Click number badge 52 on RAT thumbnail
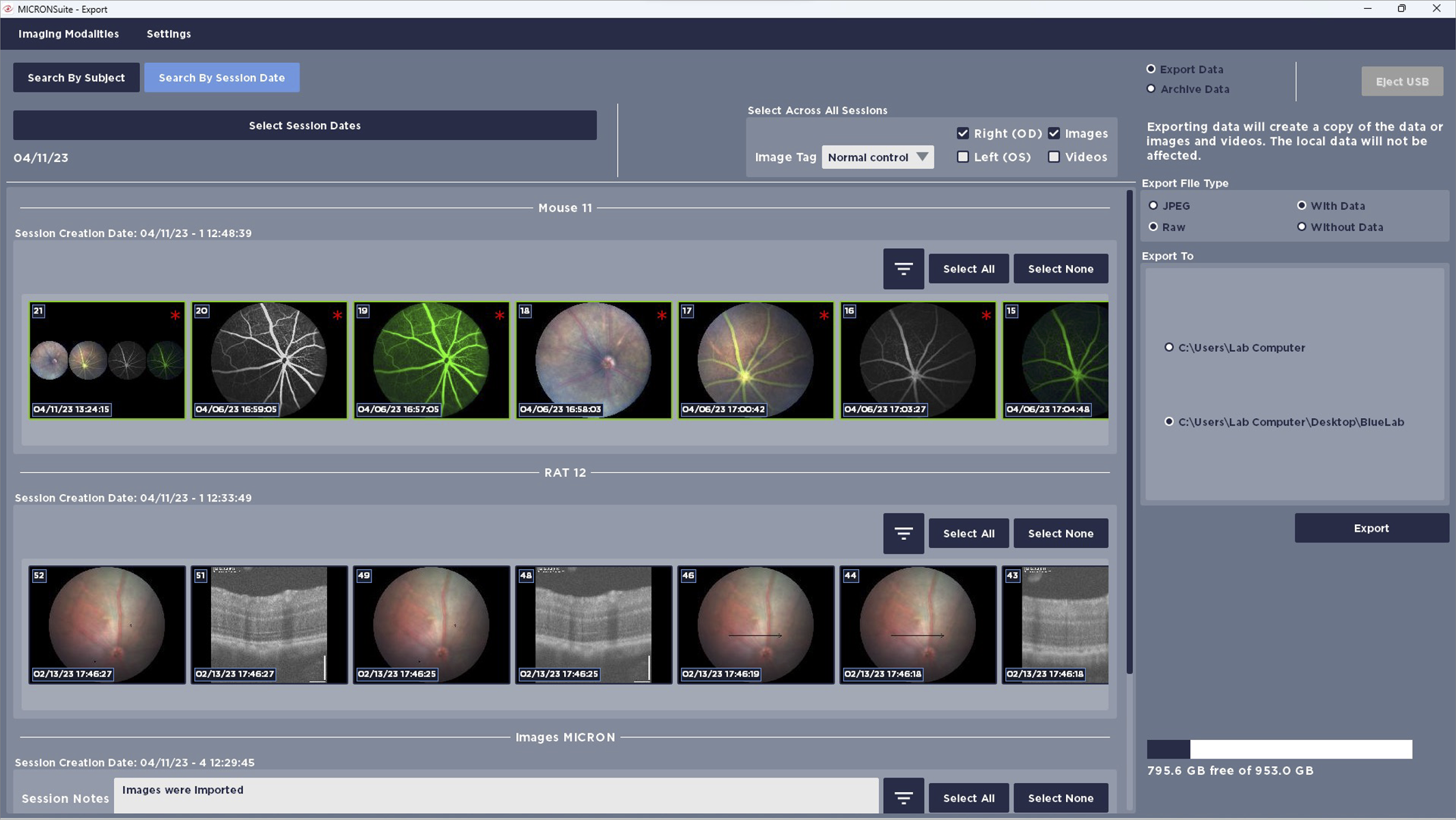The image size is (1456, 820). pyautogui.click(x=39, y=575)
